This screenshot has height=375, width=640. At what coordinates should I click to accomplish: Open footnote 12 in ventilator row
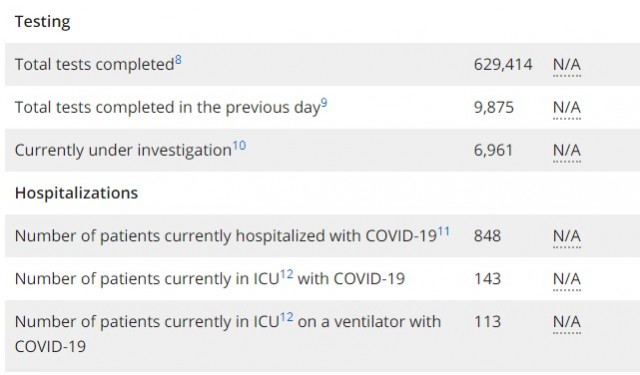[x=287, y=317]
